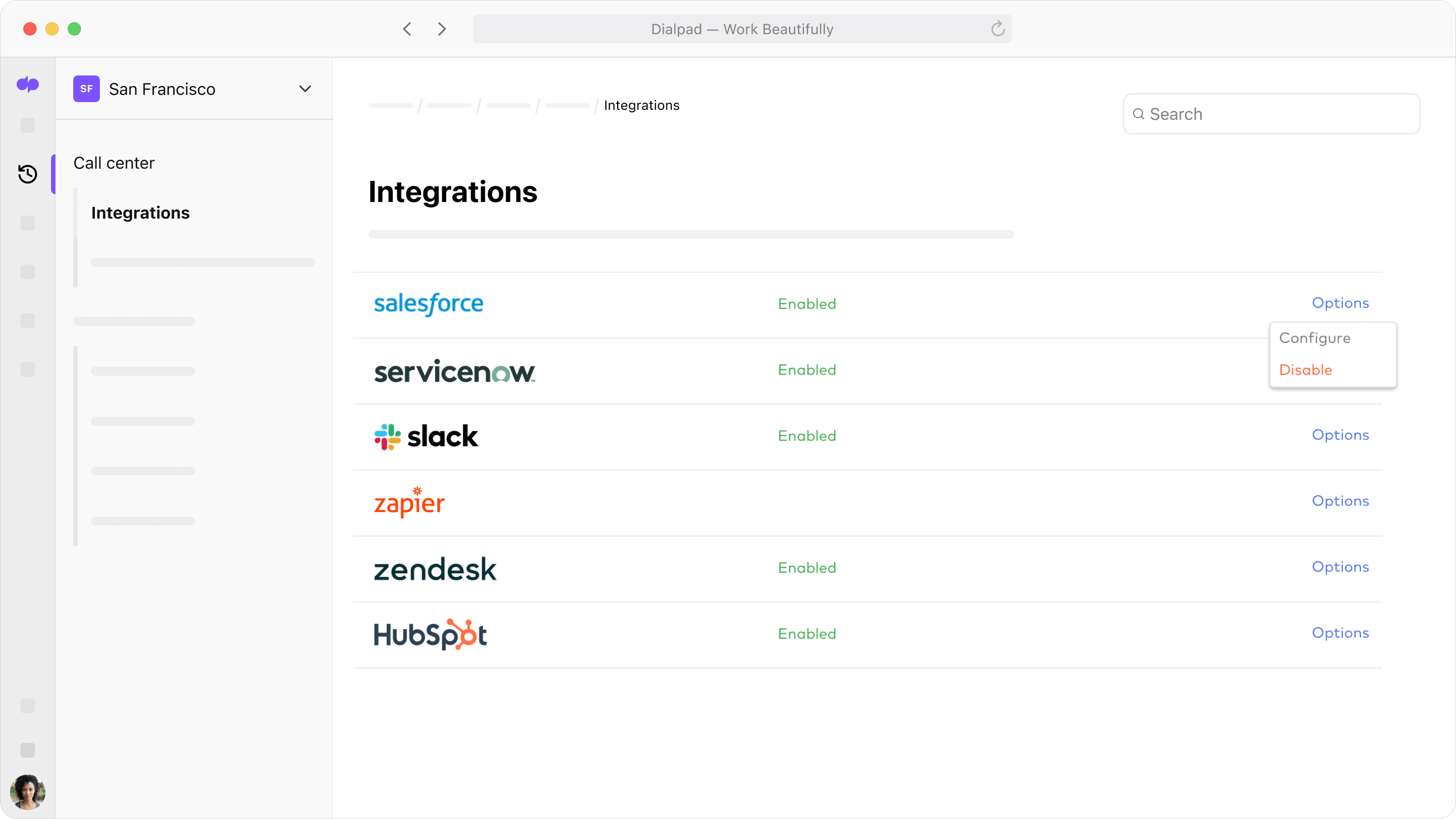Focus the Search input field

1271,114
